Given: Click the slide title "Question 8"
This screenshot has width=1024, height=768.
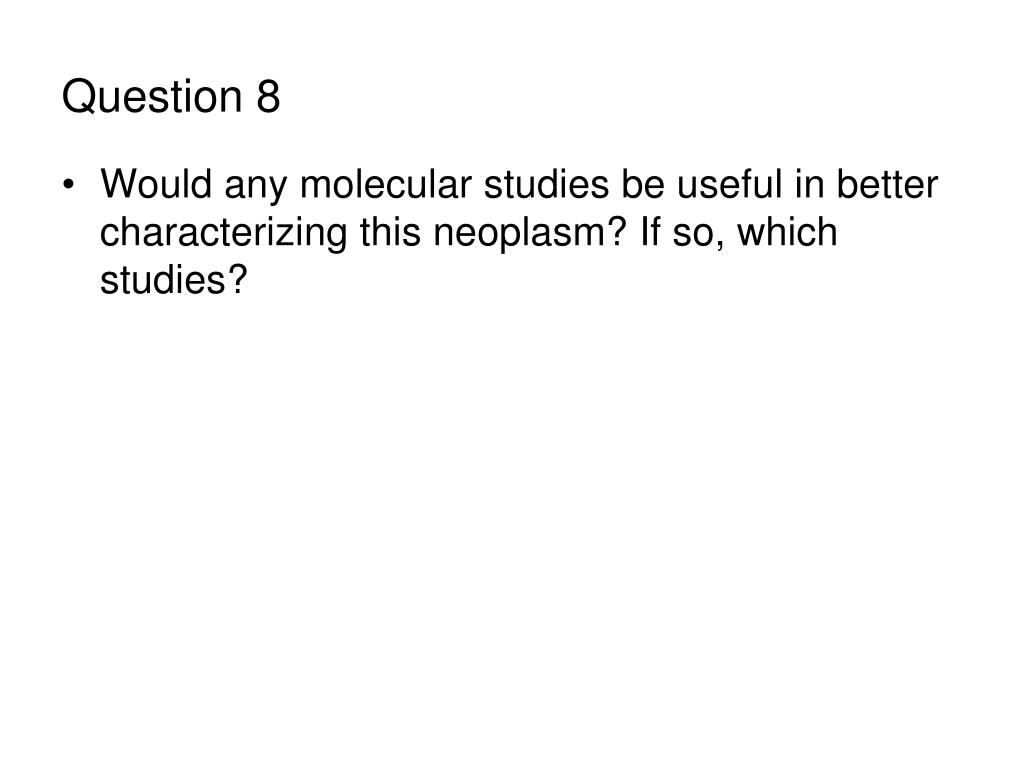Looking at the screenshot, I should (x=171, y=97).
